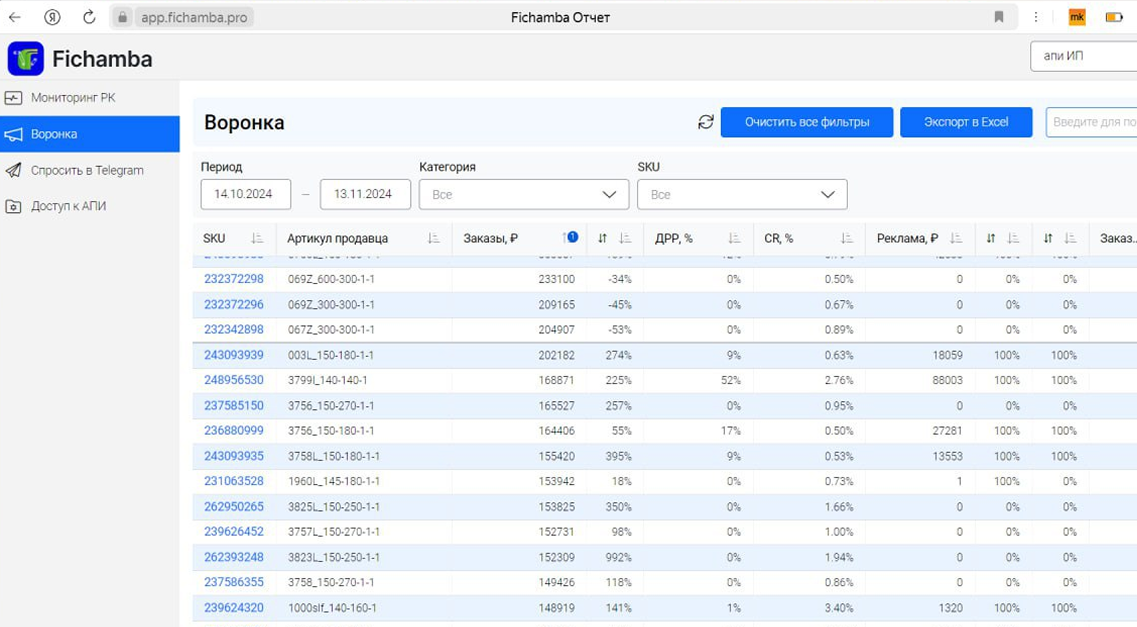This screenshot has height=627, width=1137.
Task: Open SKU link 243093939
Action: (233, 355)
